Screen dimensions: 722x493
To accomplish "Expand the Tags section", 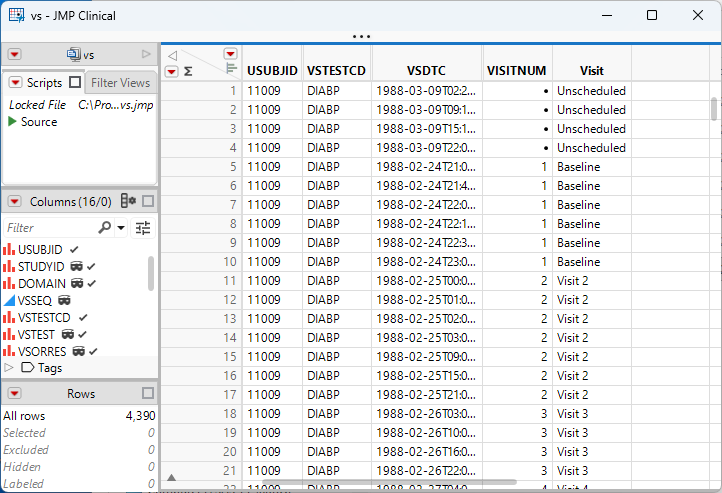I will tap(10, 368).
